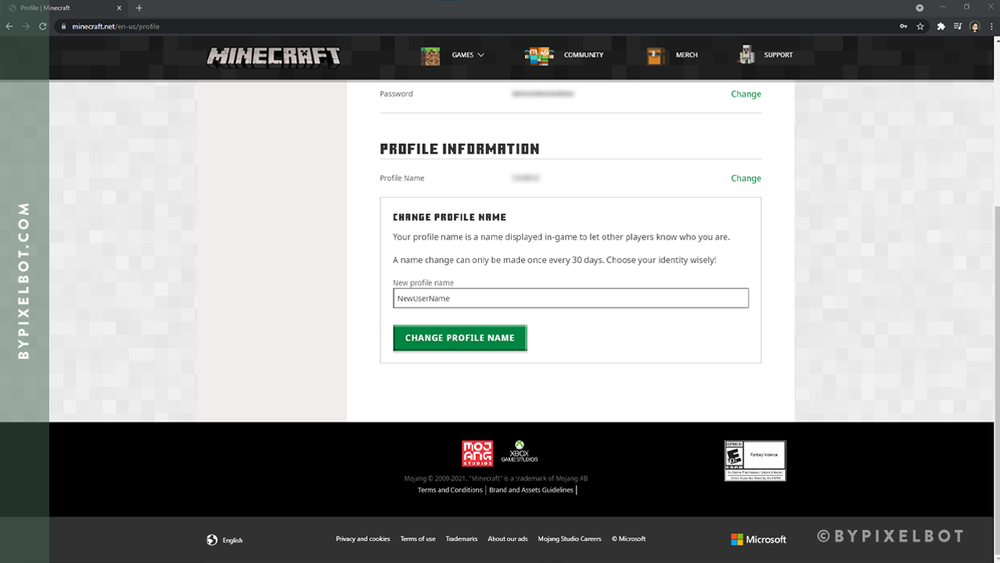Click the address bar URL
Viewport: 1000px width, 563px height.
tap(115, 26)
